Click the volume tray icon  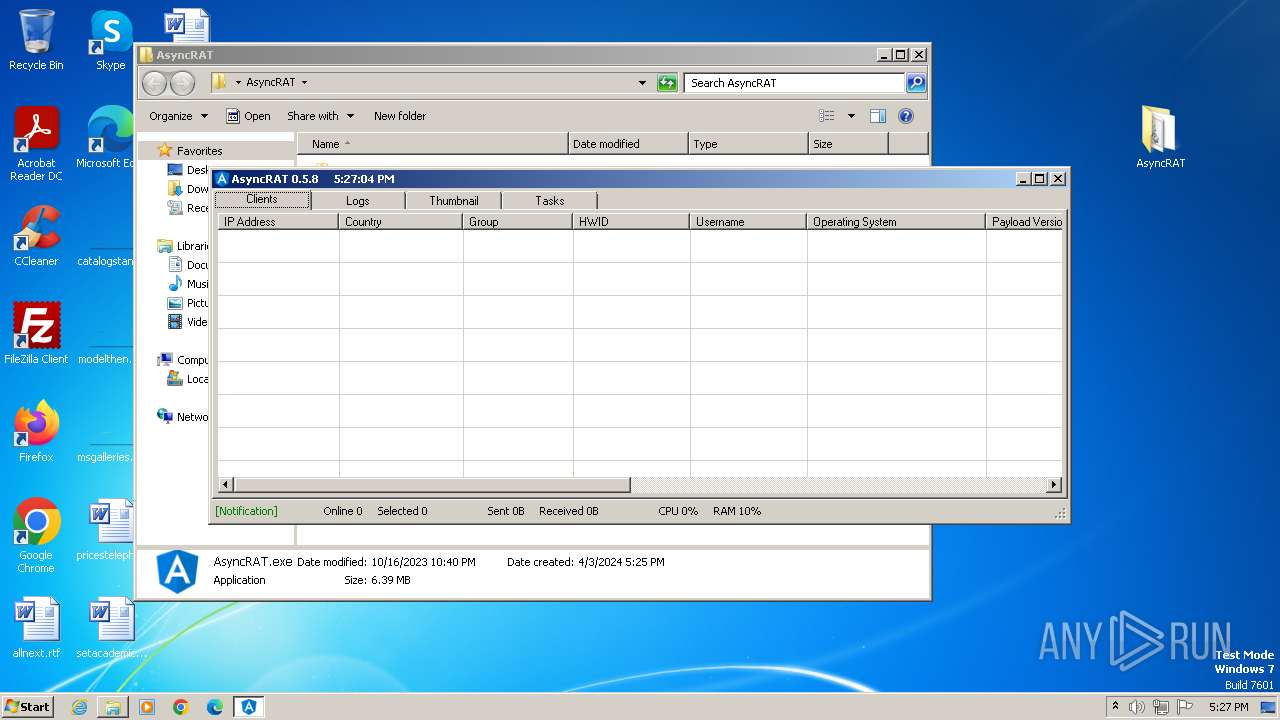click(1137, 707)
